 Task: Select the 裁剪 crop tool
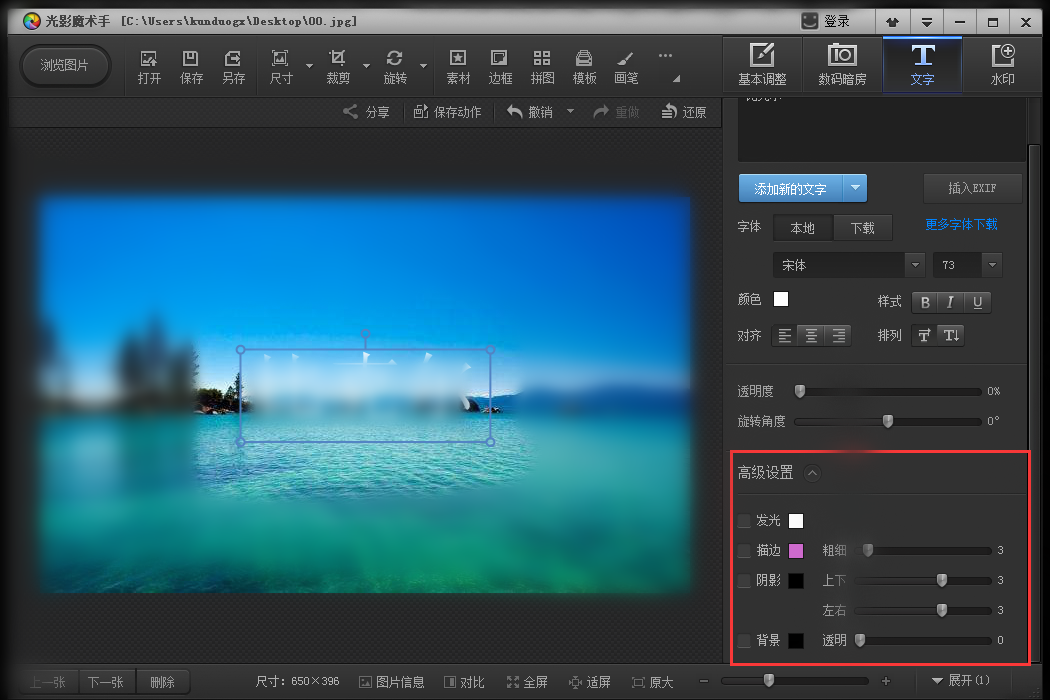pos(338,66)
